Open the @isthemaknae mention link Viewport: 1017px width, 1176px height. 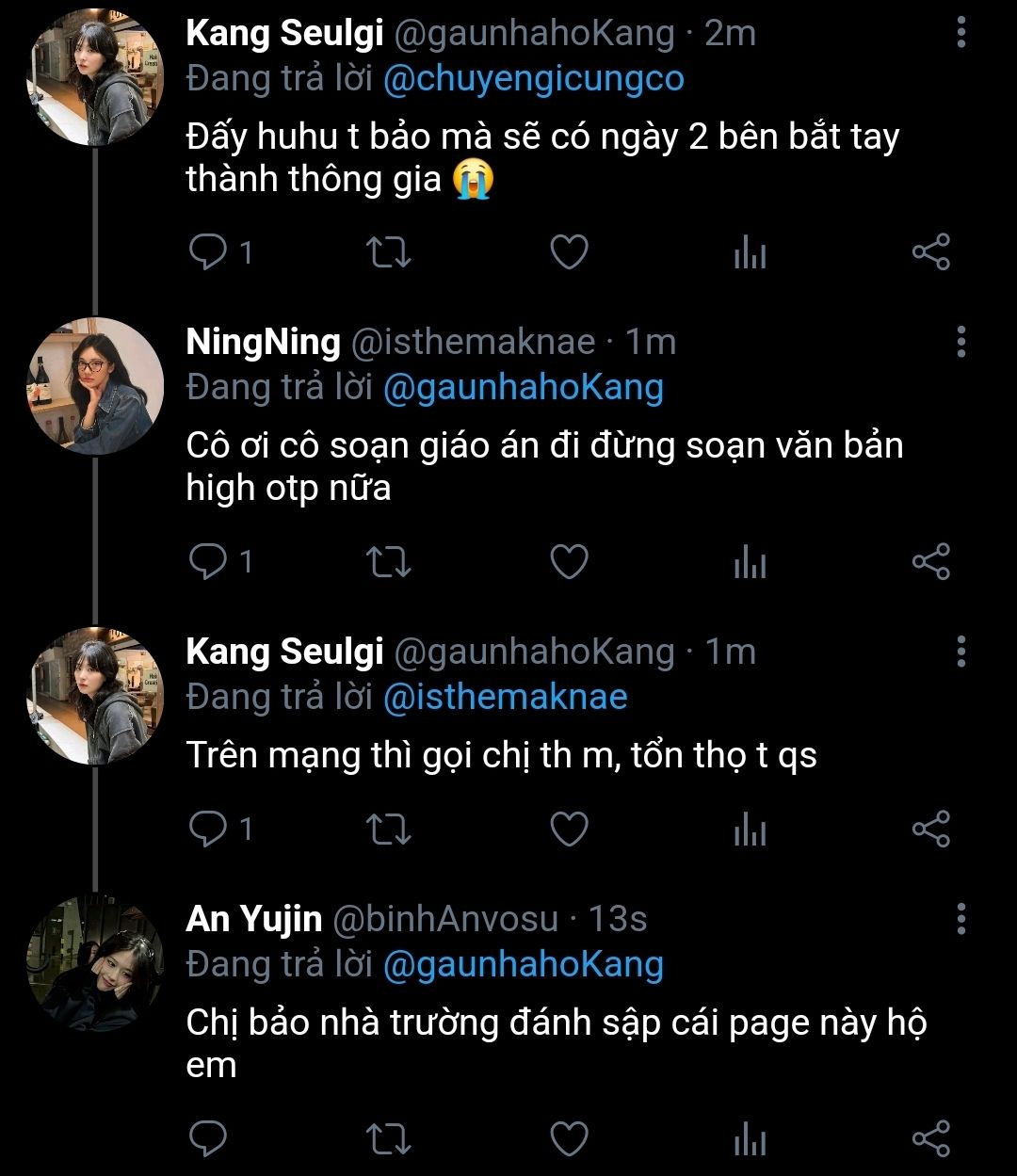505,697
